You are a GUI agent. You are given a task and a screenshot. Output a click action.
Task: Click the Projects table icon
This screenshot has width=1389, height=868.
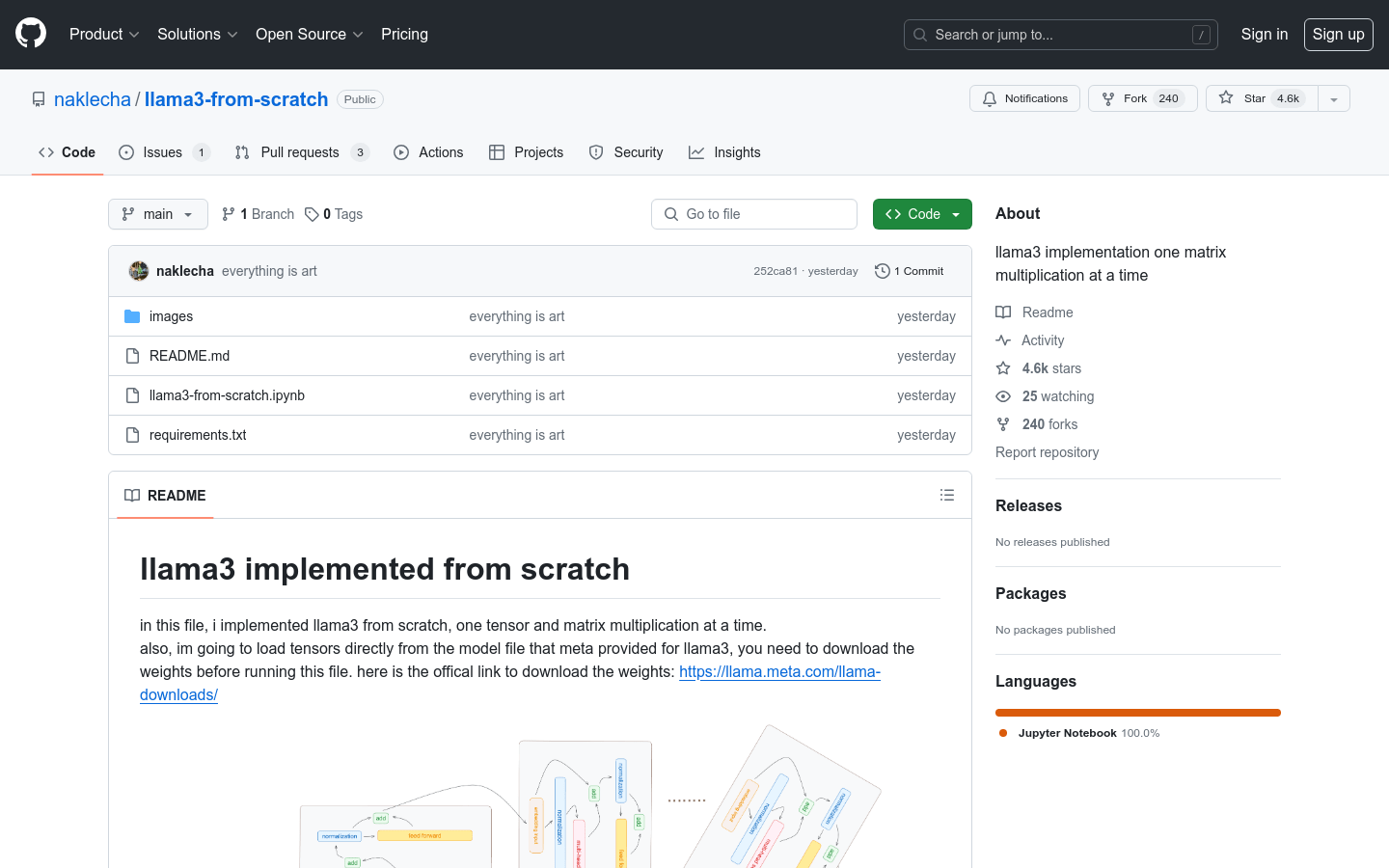[497, 152]
